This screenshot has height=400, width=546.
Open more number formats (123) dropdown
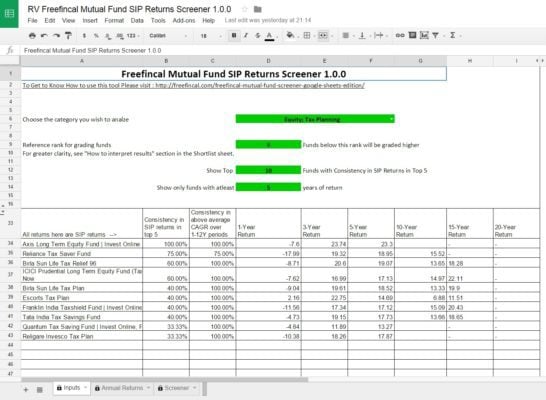tap(133, 36)
